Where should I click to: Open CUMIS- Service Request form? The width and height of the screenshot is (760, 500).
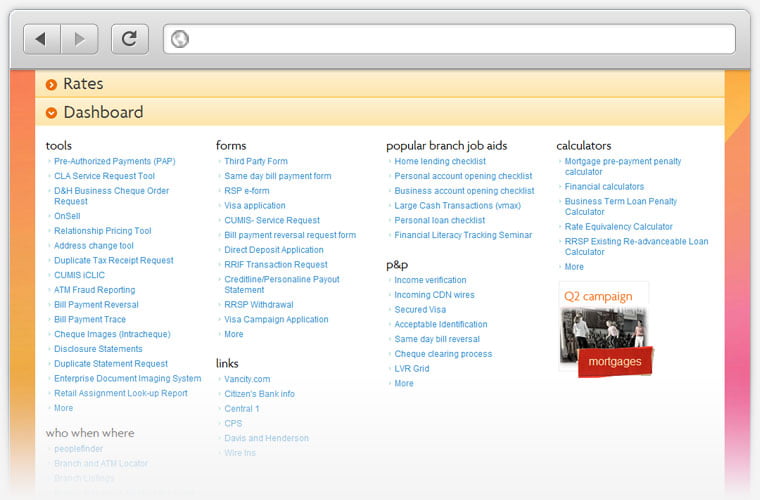click(x=272, y=220)
